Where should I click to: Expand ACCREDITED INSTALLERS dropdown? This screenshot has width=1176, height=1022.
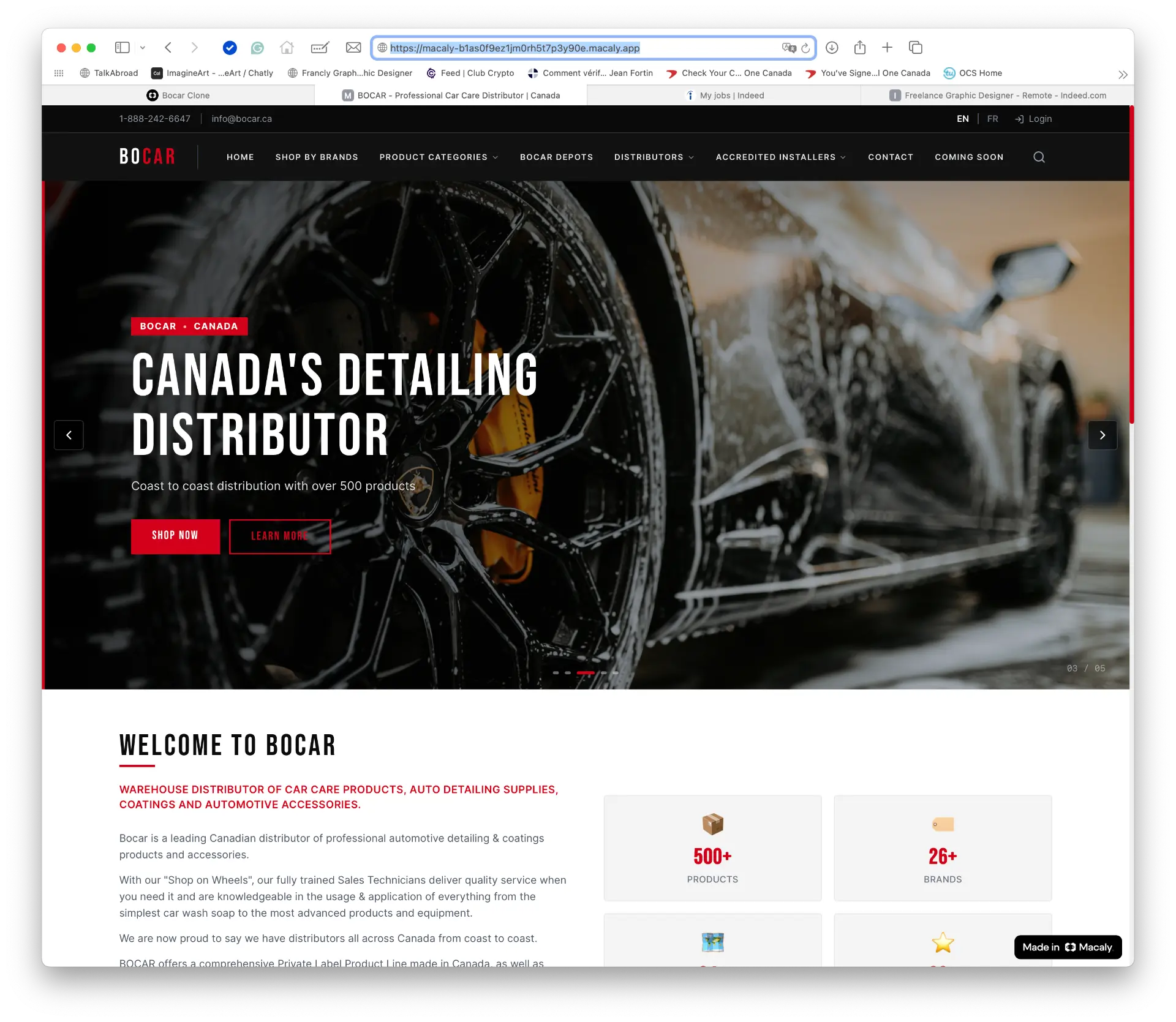tap(781, 157)
